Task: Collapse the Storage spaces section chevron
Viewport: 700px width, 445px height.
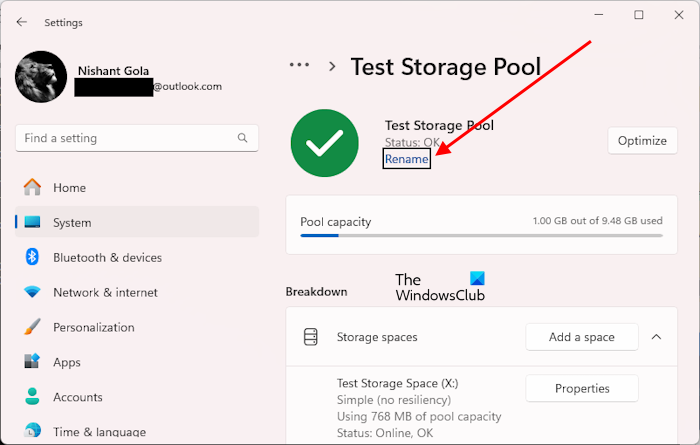Action: click(656, 337)
